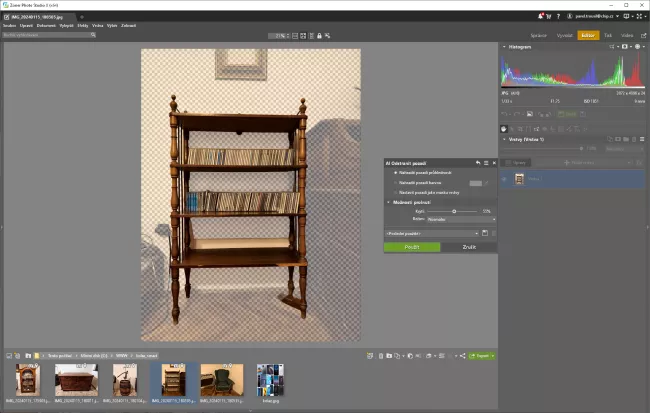Screen dimensions: 650x413
Task: Click the undo icon in the AI Odstranit pozadí panel
Action: (x=478, y=163)
